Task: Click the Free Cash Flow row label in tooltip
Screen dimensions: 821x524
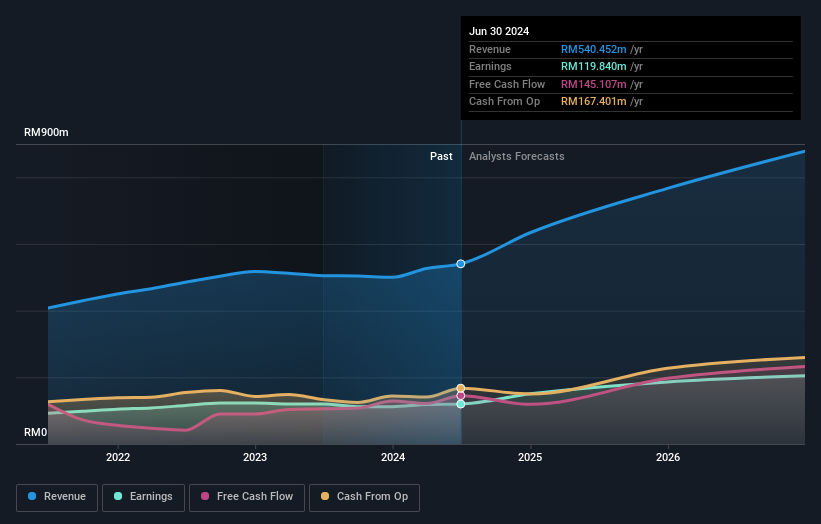Action: tap(507, 84)
